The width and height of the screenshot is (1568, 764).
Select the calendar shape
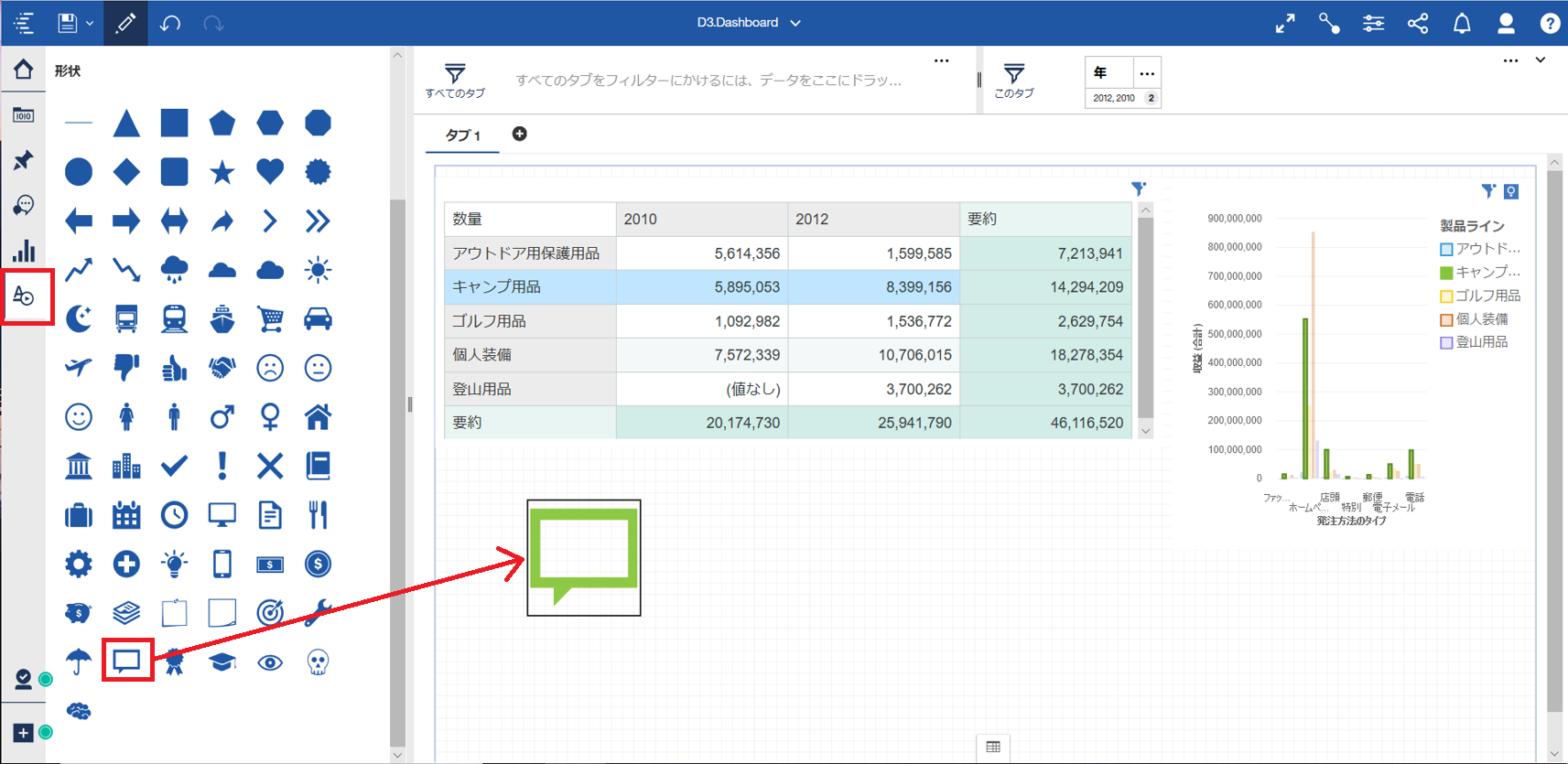126,515
